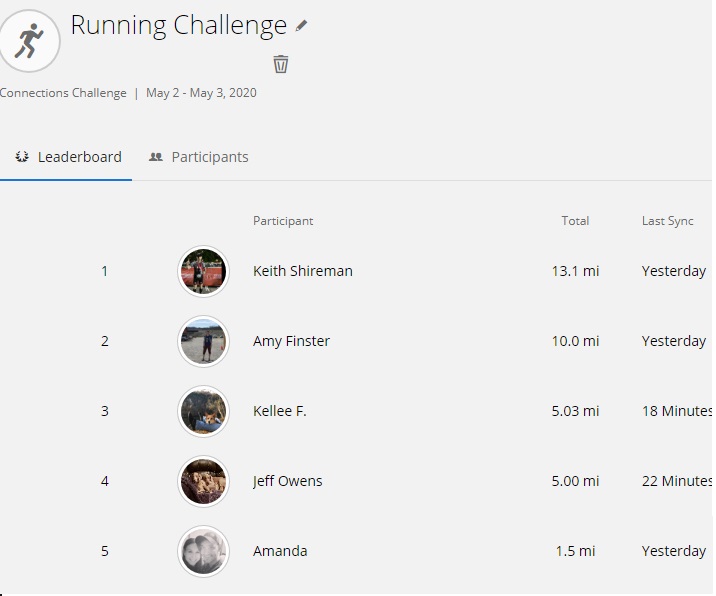This screenshot has width=716, height=596.
Task: Click the Last Sync column header
Action: point(668,221)
